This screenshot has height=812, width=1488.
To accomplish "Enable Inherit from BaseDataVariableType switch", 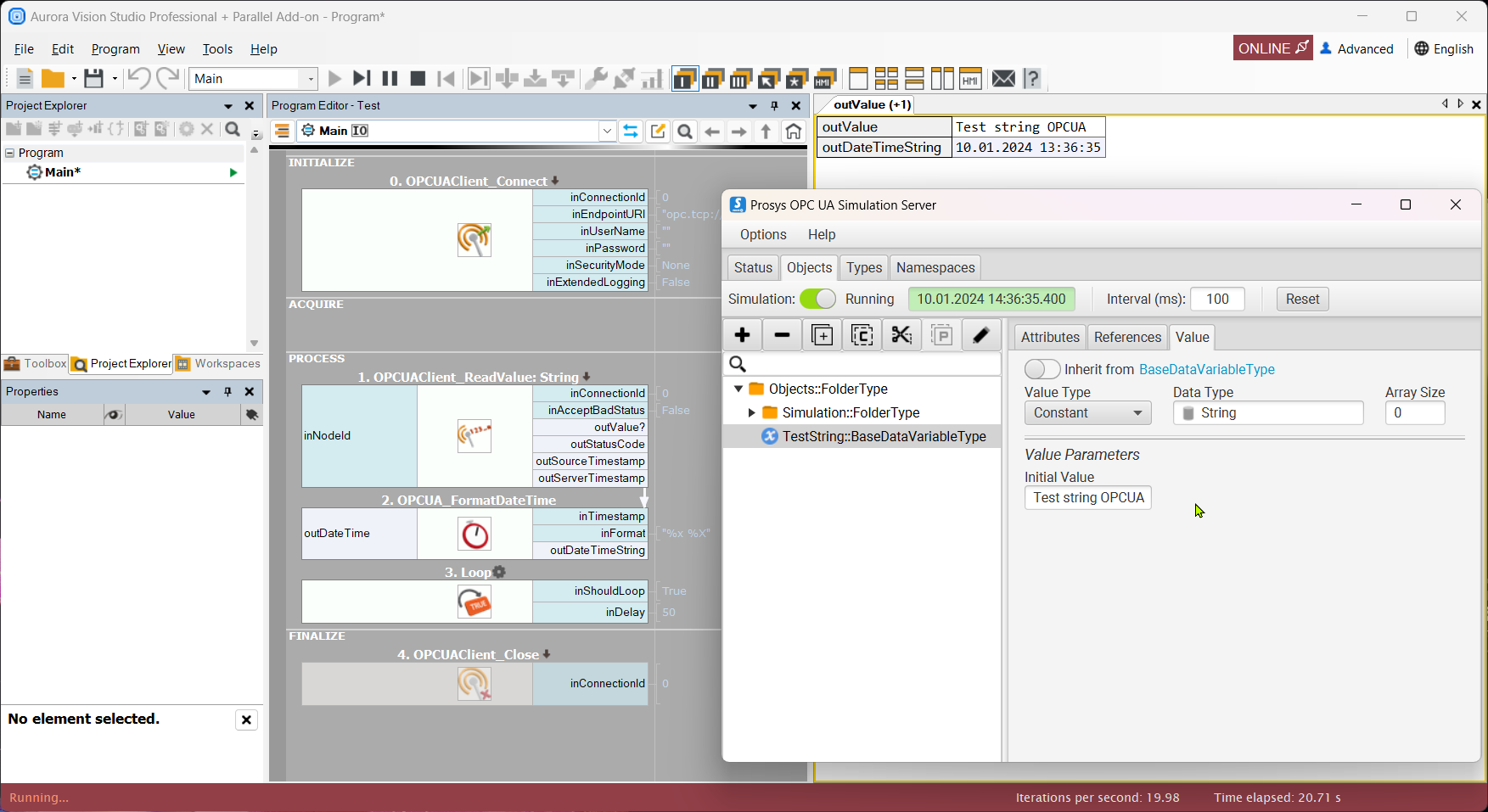I will tap(1042, 369).
